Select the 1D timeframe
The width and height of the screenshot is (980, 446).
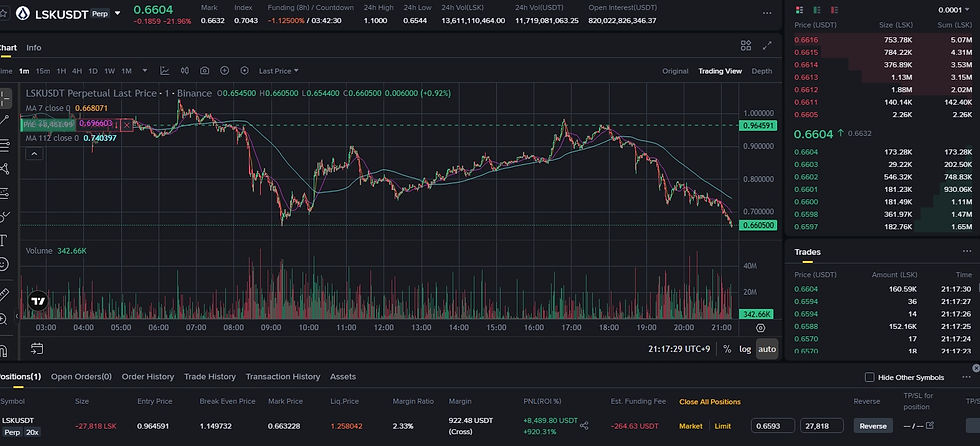pos(92,71)
